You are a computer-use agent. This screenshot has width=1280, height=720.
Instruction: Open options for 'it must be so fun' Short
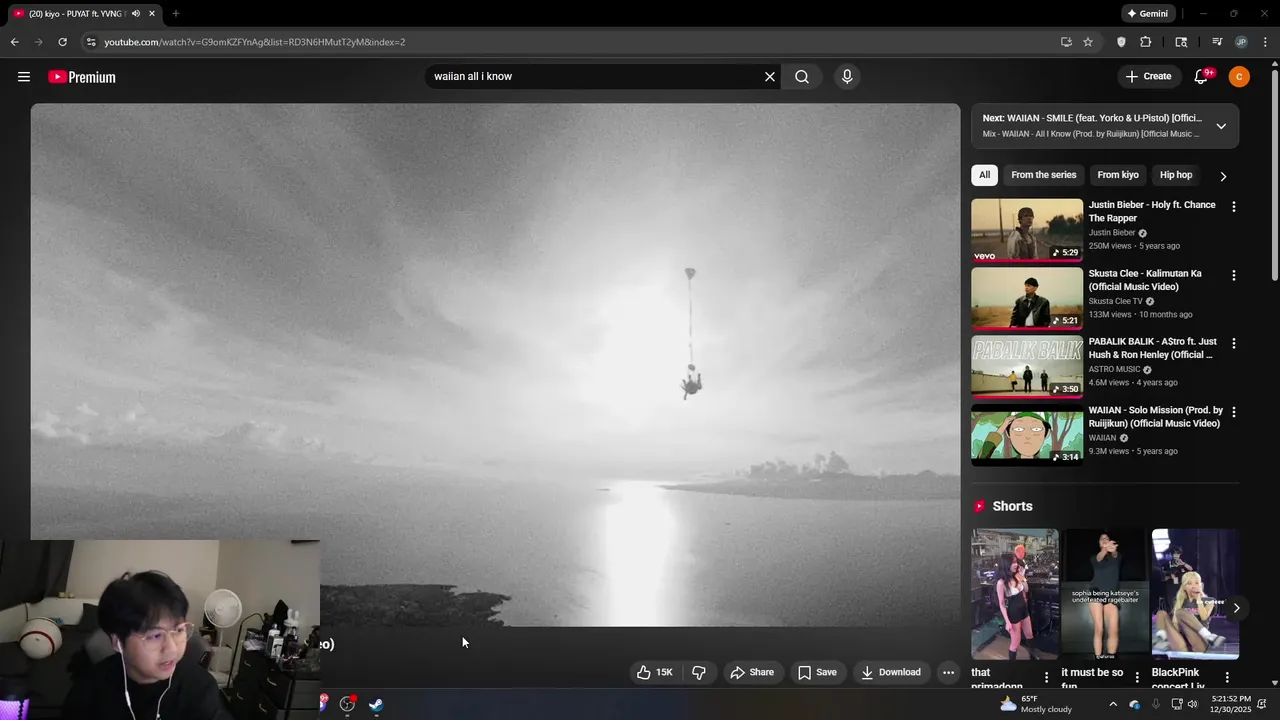[1137, 677]
